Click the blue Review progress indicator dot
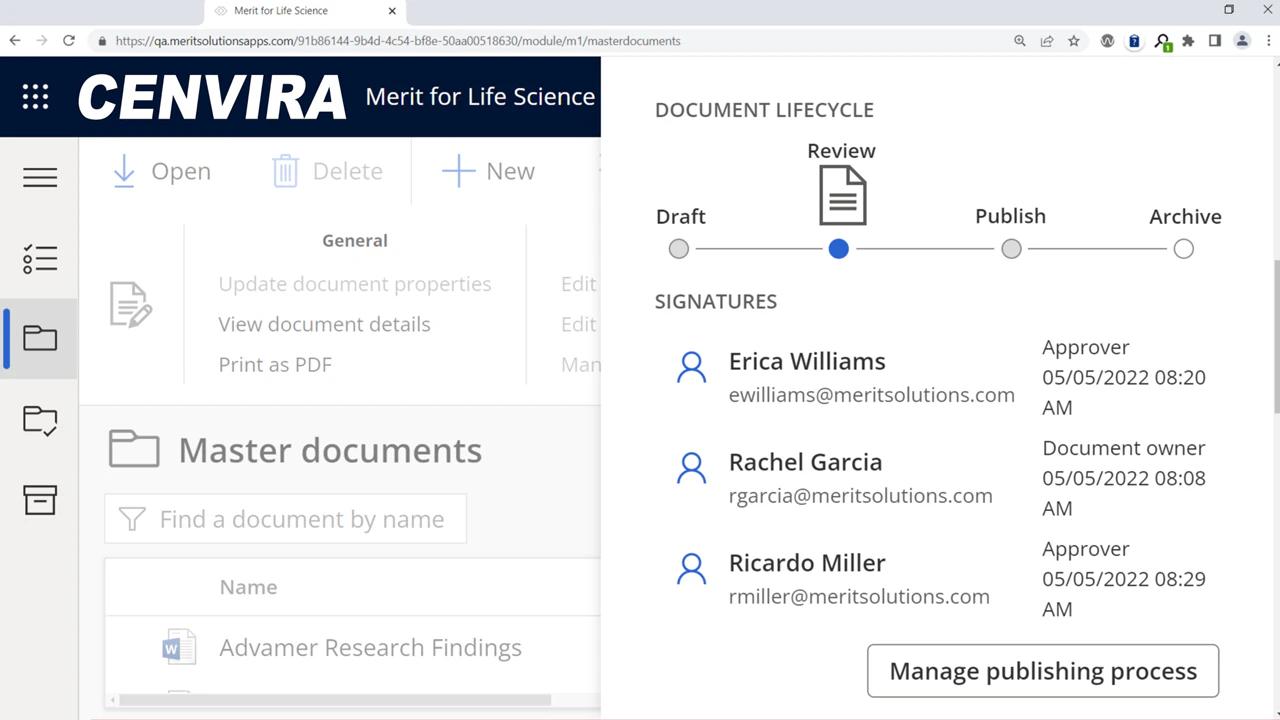The height and width of the screenshot is (720, 1280). click(838, 249)
